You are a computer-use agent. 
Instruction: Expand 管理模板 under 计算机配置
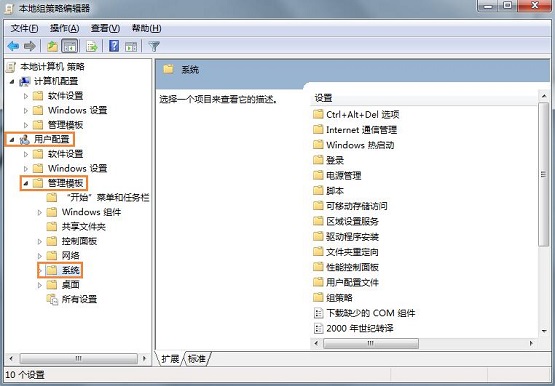(25, 125)
